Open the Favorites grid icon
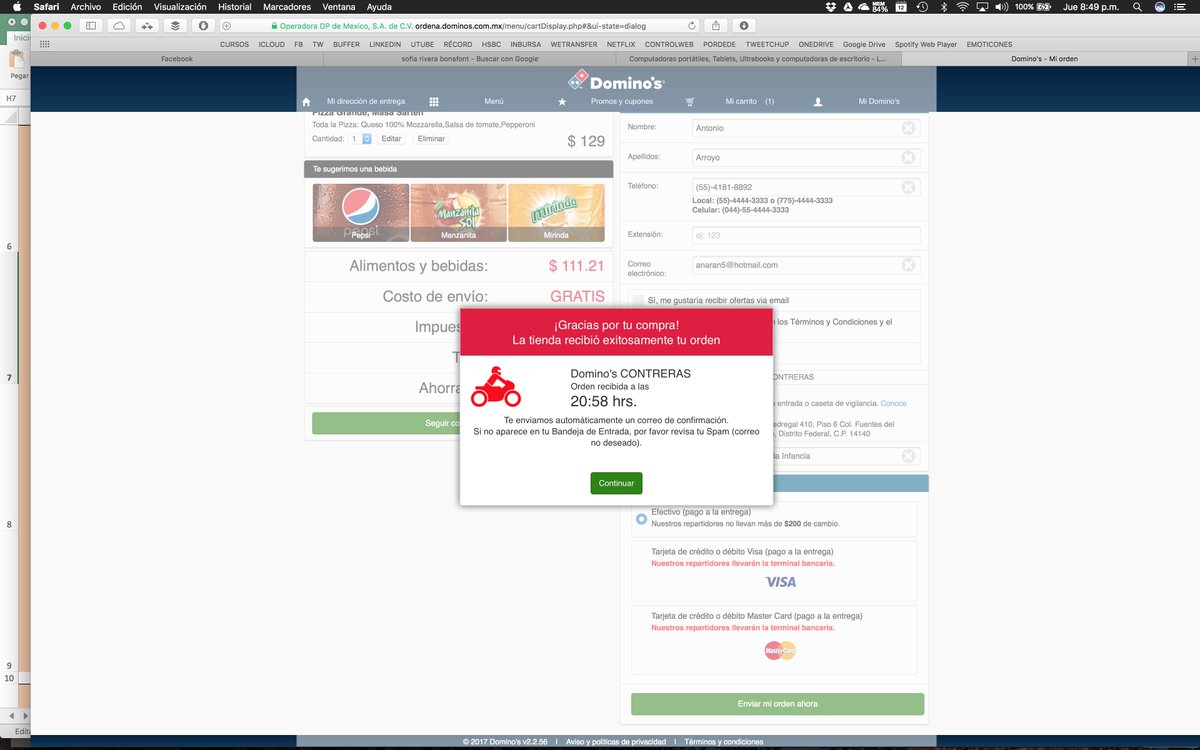 (x=44, y=44)
